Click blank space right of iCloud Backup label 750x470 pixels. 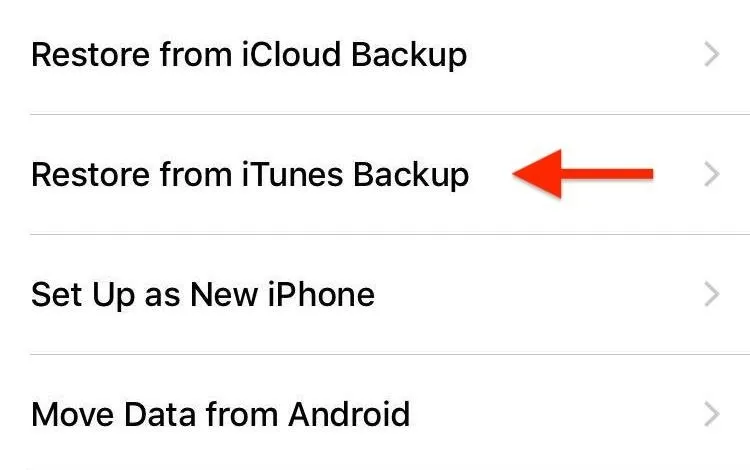(584, 55)
